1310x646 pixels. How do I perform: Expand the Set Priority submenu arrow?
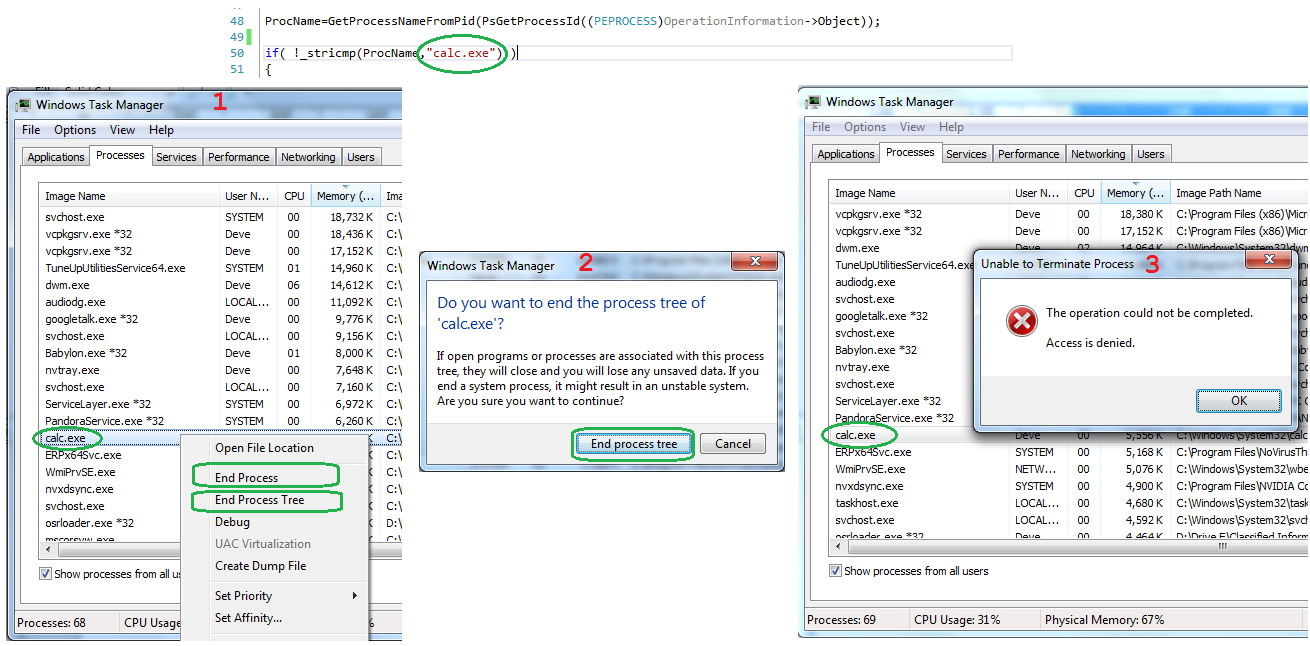click(x=354, y=596)
